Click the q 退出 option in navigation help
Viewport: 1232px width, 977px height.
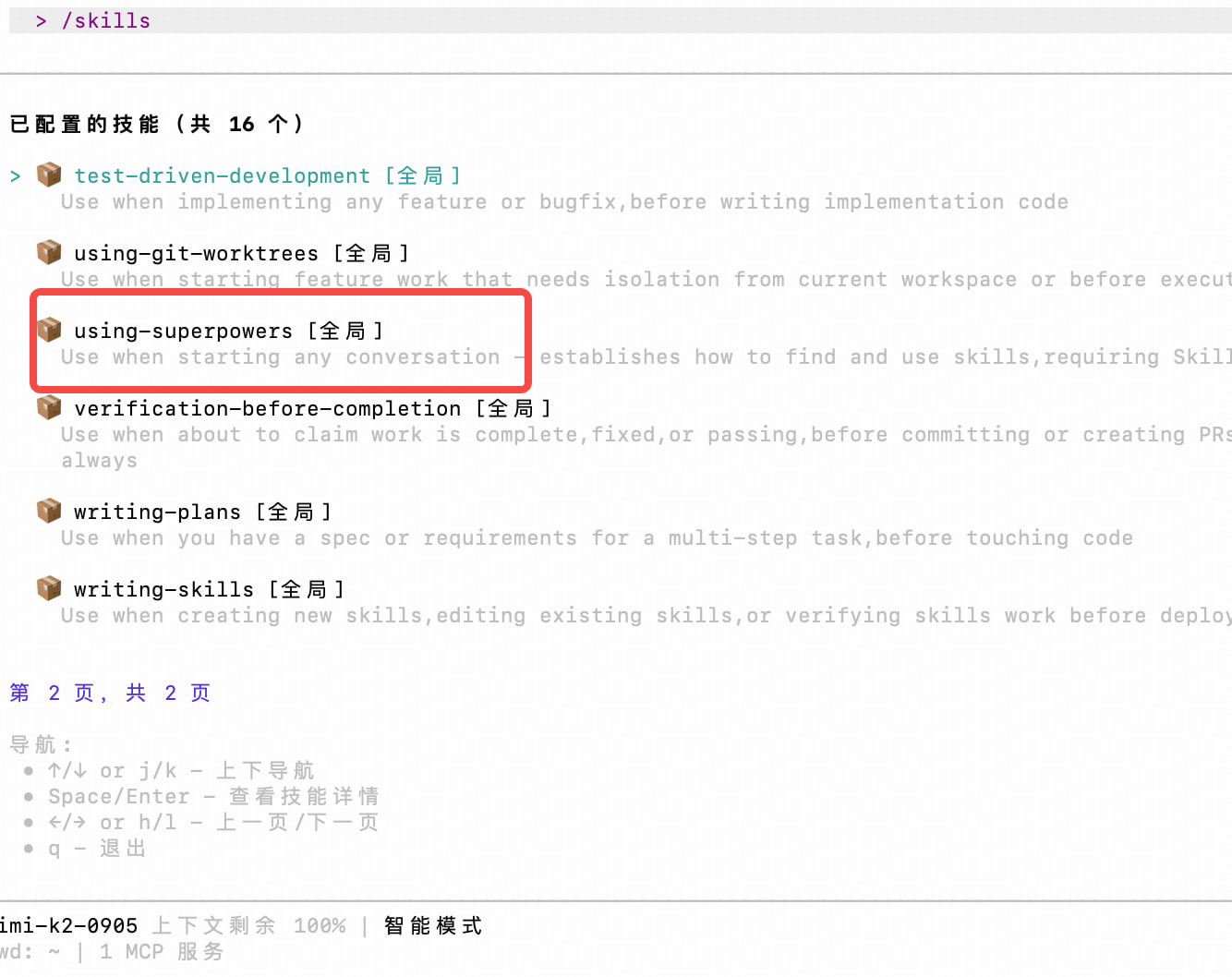tap(99, 848)
